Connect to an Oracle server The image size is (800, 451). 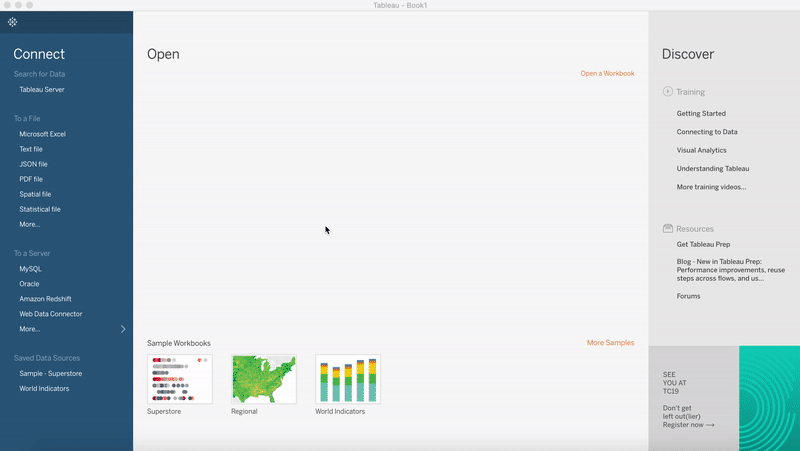29,284
